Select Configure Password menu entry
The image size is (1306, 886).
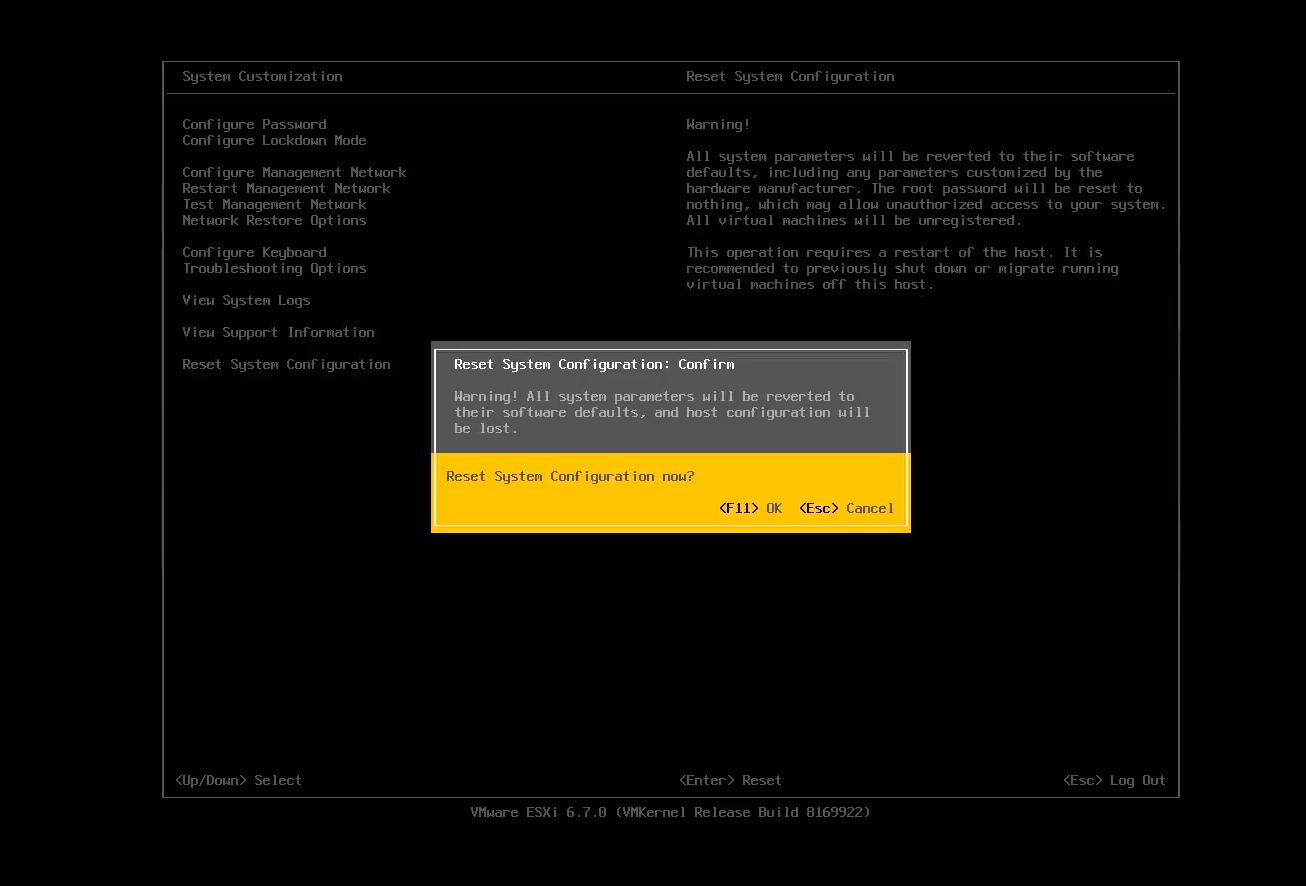(x=254, y=124)
